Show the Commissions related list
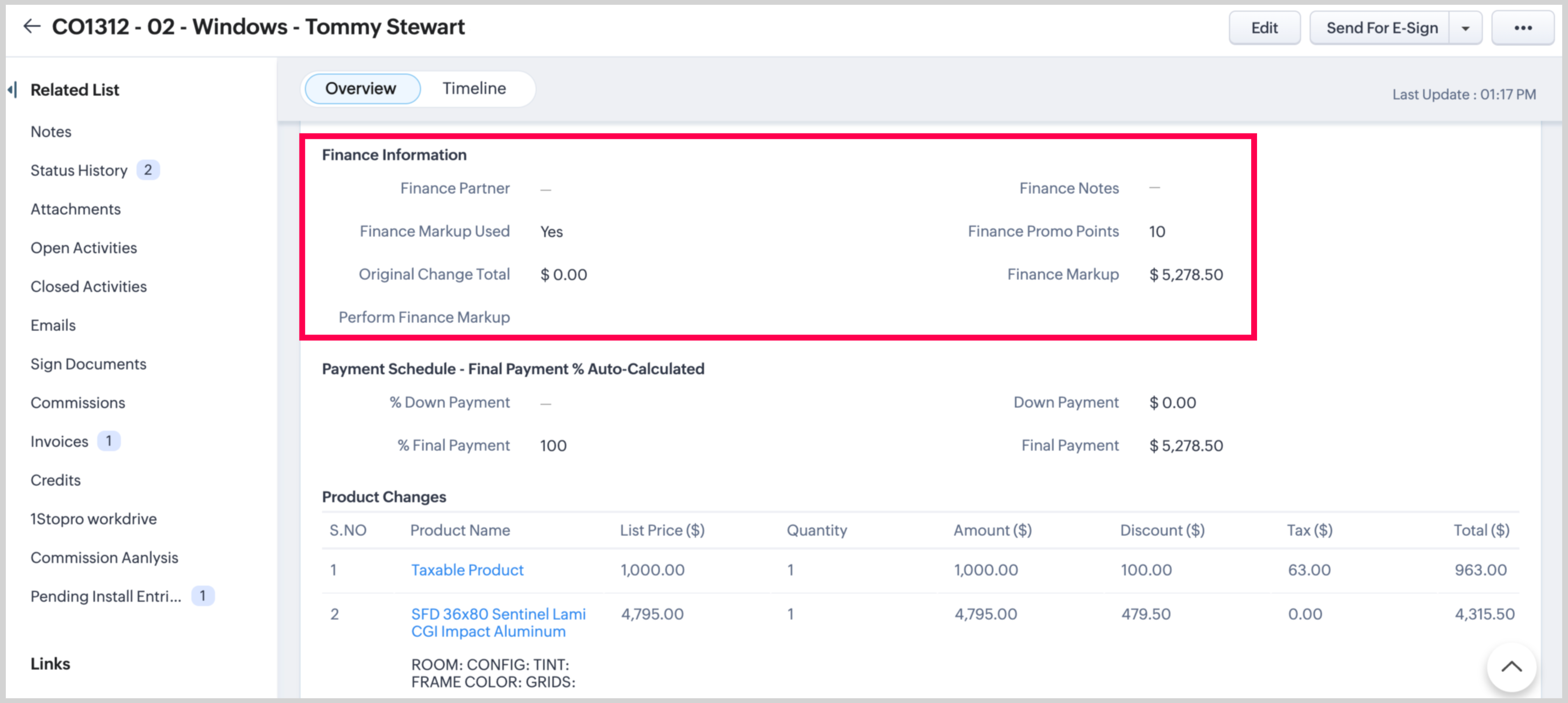Screen dimensions: 1568x703 coord(78,402)
